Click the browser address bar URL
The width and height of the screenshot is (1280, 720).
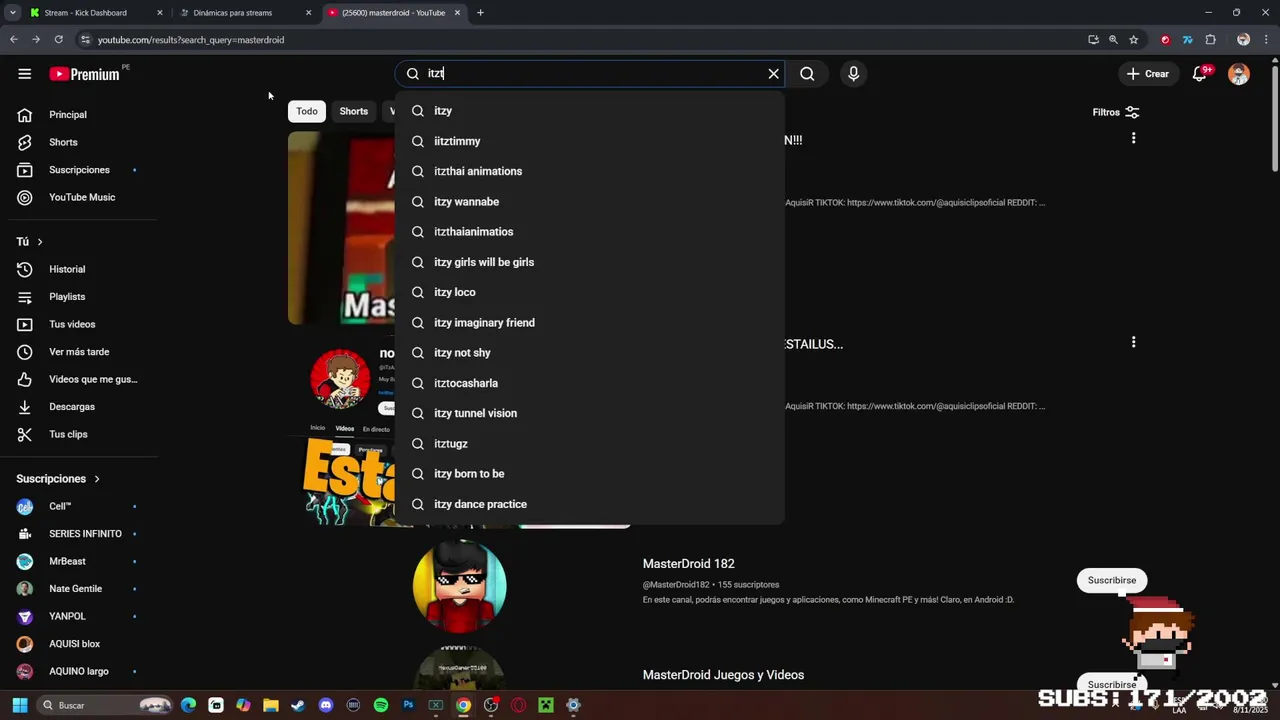pos(191,40)
